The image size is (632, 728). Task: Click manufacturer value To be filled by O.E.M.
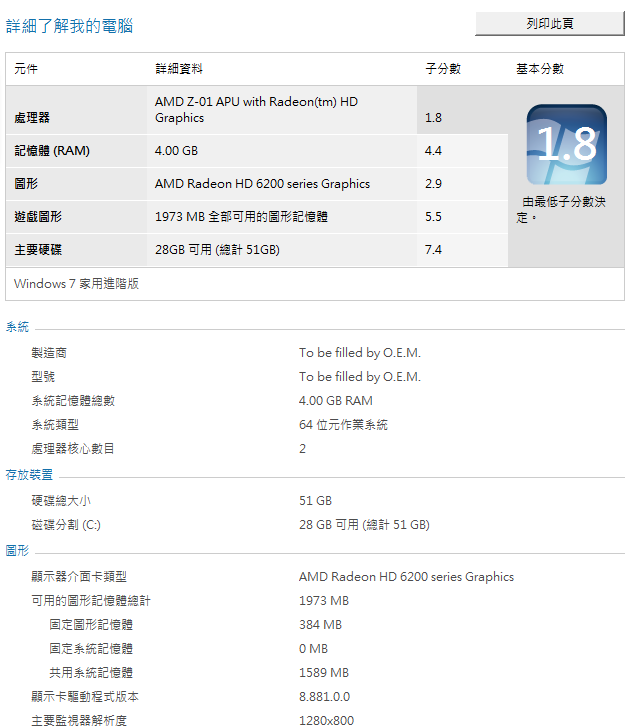click(x=360, y=353)
